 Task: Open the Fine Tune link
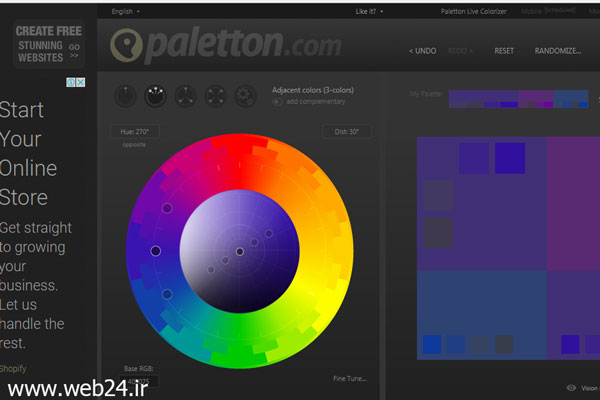pos(350,379)
